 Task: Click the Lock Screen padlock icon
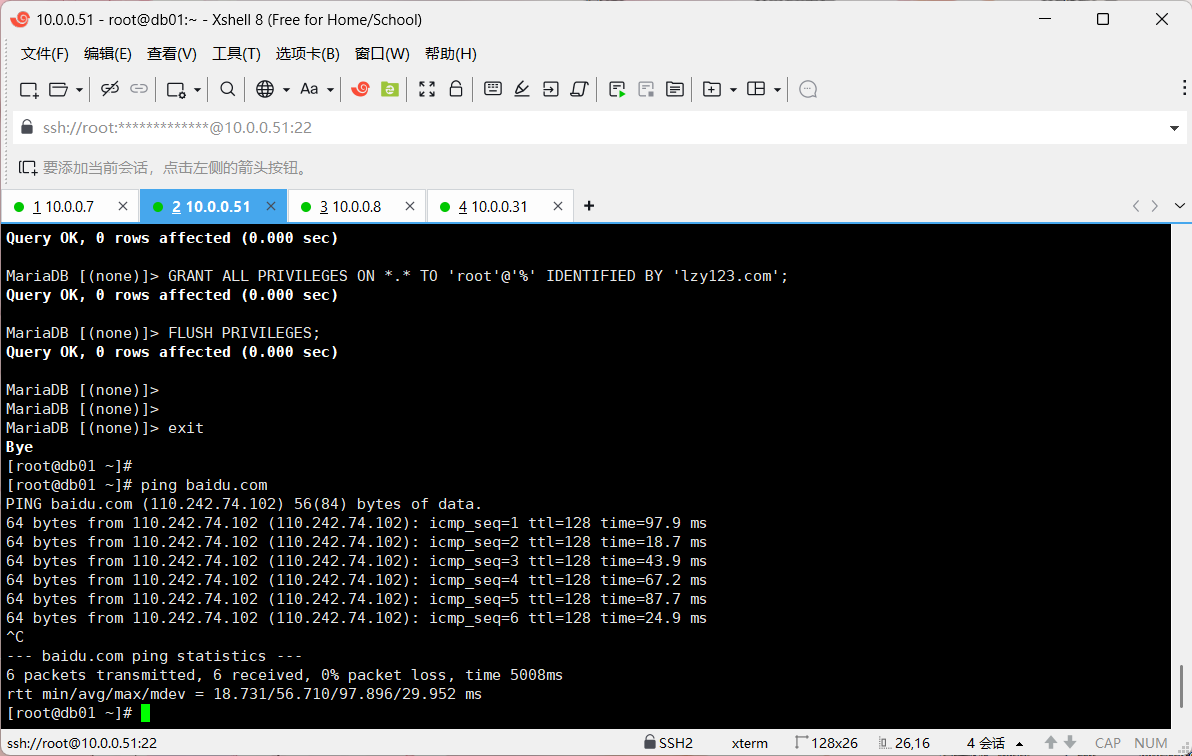(455, 89)
